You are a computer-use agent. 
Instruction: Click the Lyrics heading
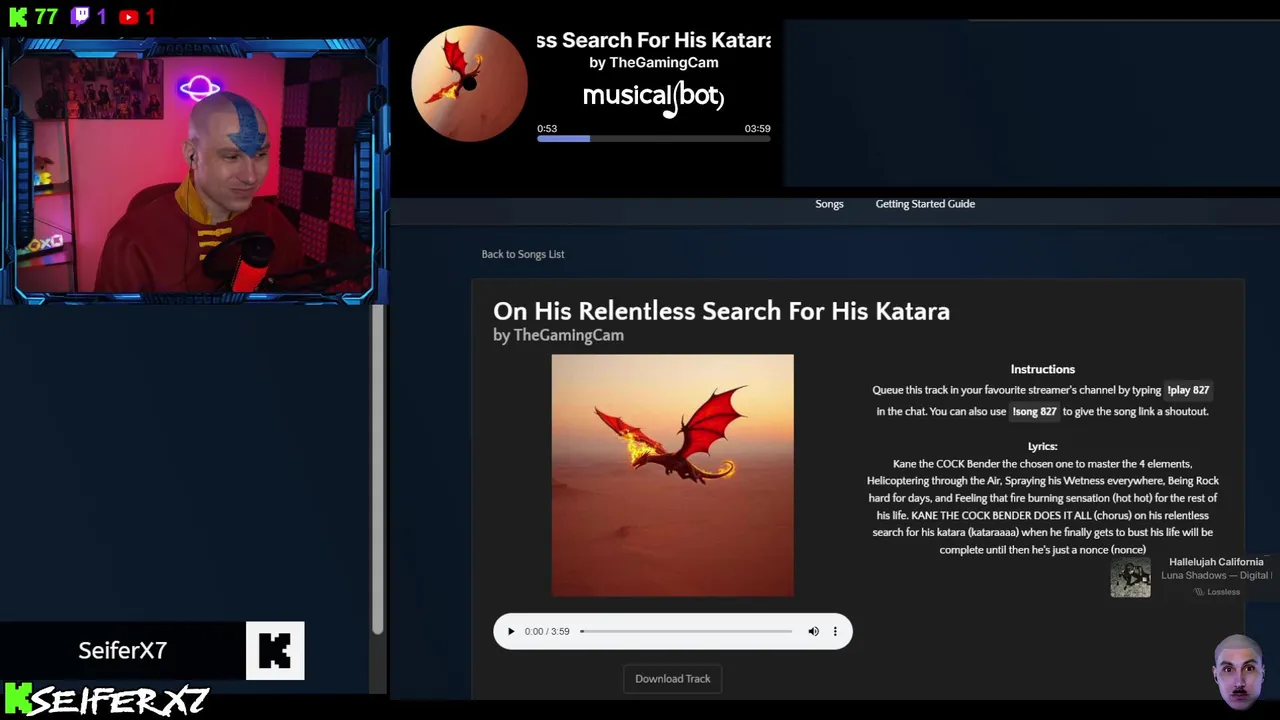click(1042, 446)
